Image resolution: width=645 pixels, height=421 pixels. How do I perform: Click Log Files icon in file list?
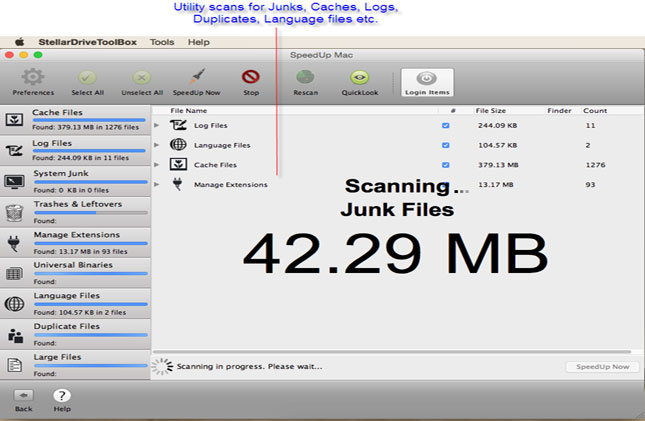[178, 125]
